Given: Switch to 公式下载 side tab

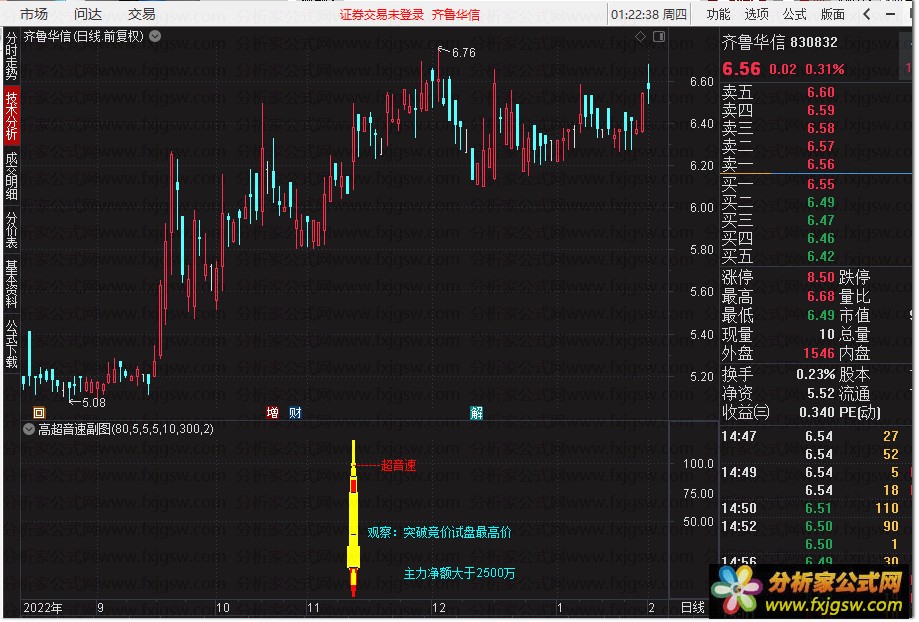Looking at the screenshot, I should click(11, 344).
